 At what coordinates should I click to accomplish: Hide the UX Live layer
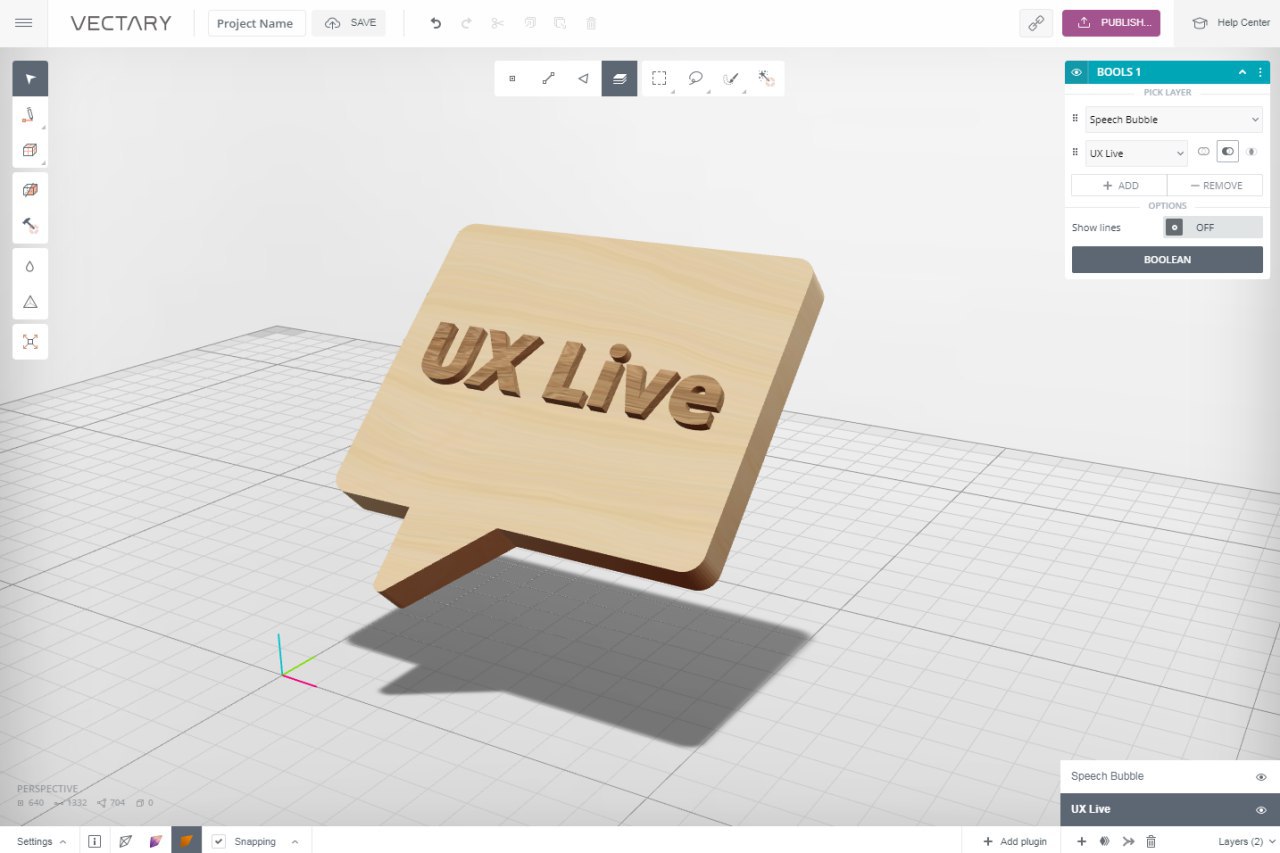pos(1261,810)
